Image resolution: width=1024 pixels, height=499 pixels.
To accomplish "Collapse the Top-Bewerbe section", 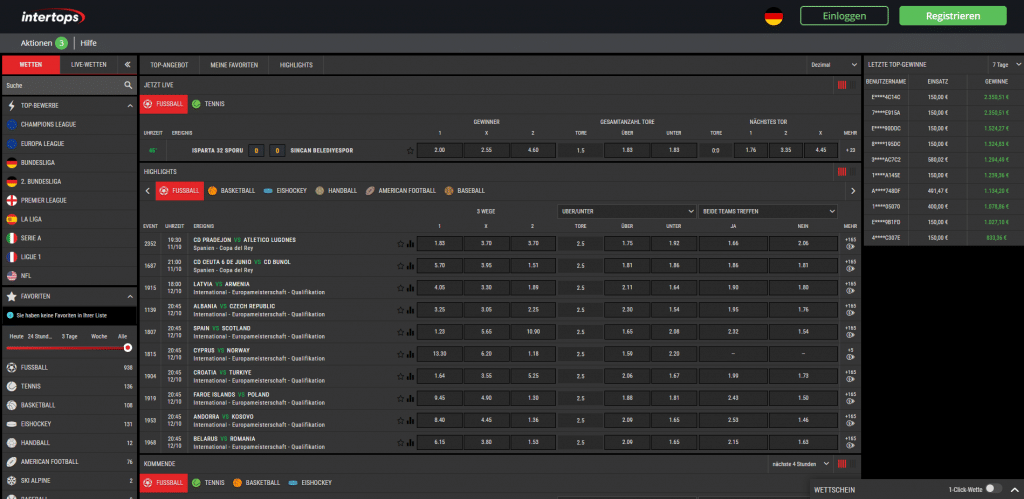I will (x=130, y=105).
